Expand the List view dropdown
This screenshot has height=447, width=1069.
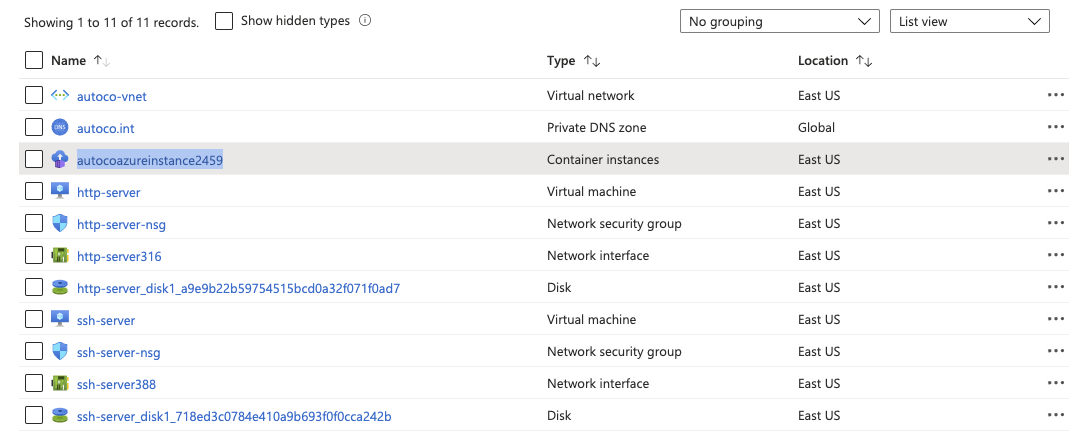[x=969, y=21]
